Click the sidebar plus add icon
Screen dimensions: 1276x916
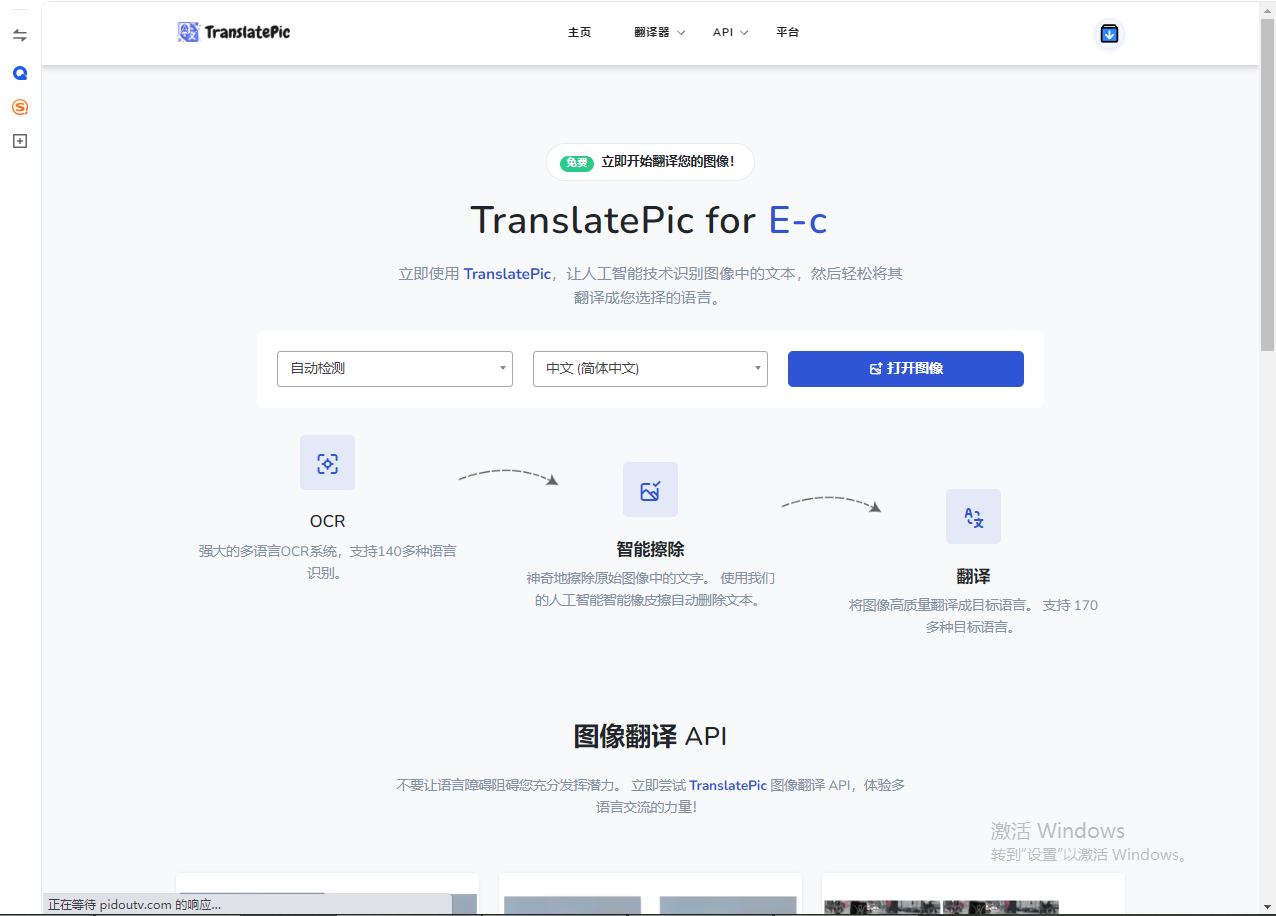coord(20,141)
